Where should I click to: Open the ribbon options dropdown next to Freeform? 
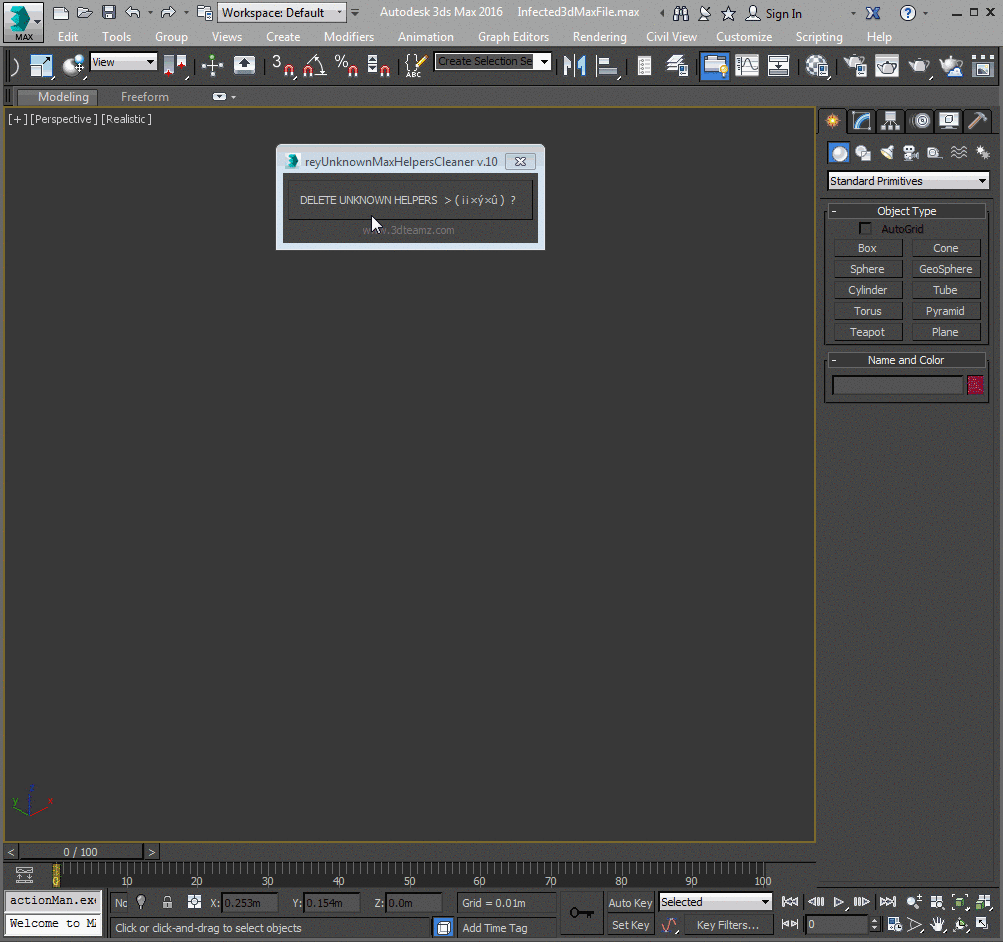click(224, 97)
